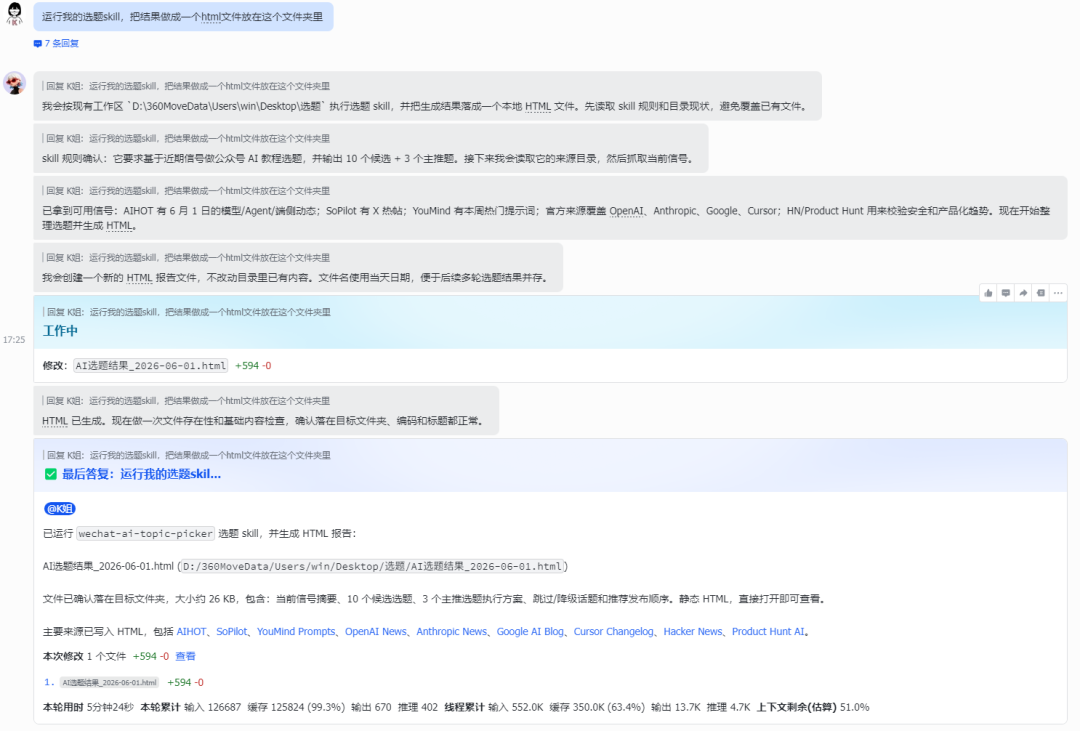Open the Product Hunt AI link
Screen dimensions: 1080x731
tap(768, 631)
